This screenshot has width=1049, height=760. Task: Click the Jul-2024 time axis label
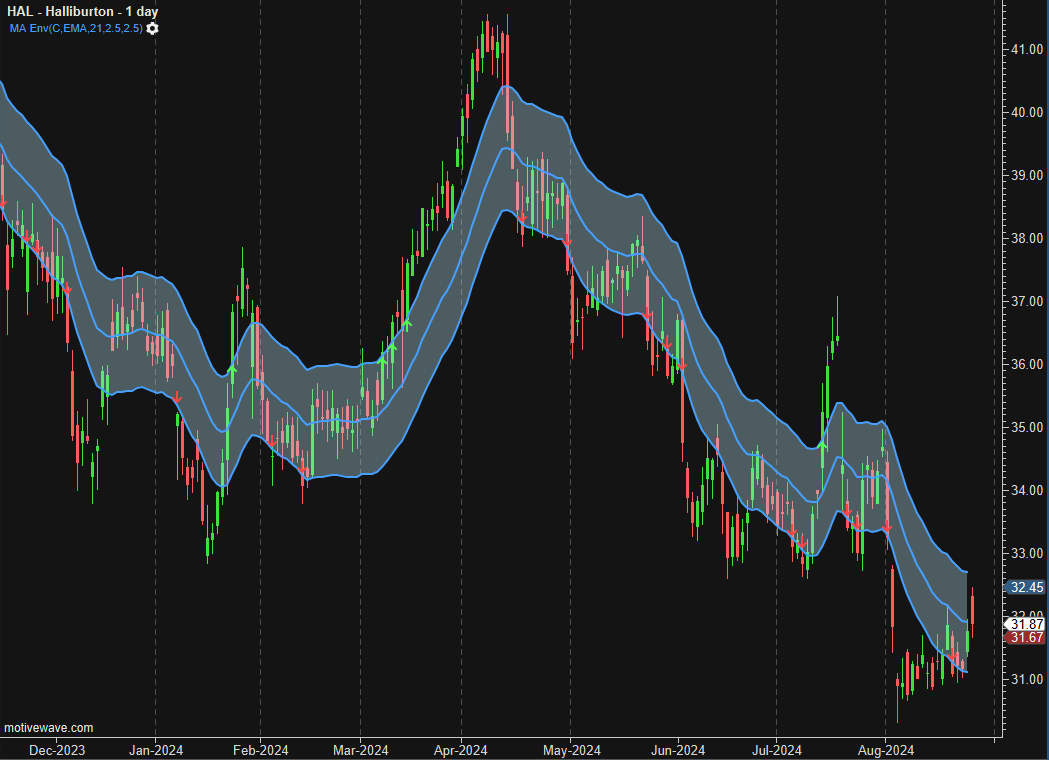coord(776,750)
